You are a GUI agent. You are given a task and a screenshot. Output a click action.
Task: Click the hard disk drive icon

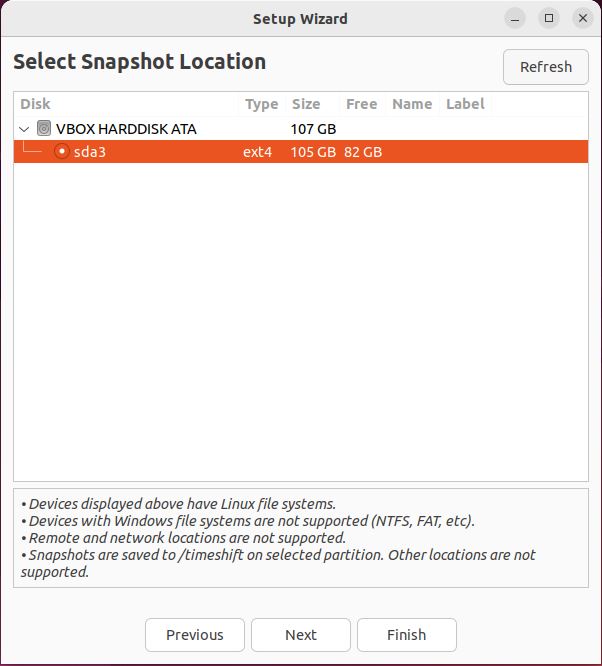pyautogui.click(x=44, y=128)
